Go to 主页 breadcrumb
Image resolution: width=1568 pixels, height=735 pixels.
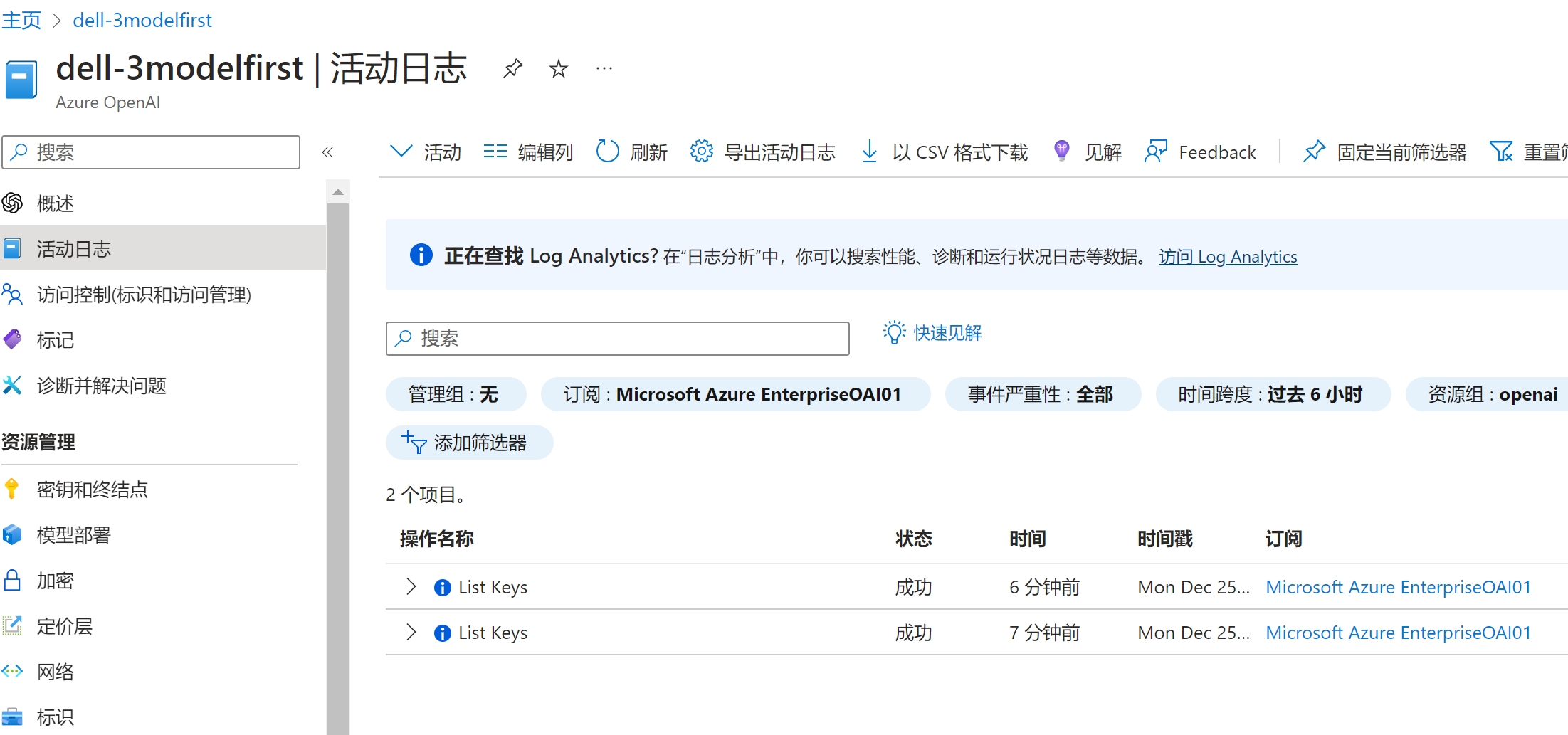(22, 20)
